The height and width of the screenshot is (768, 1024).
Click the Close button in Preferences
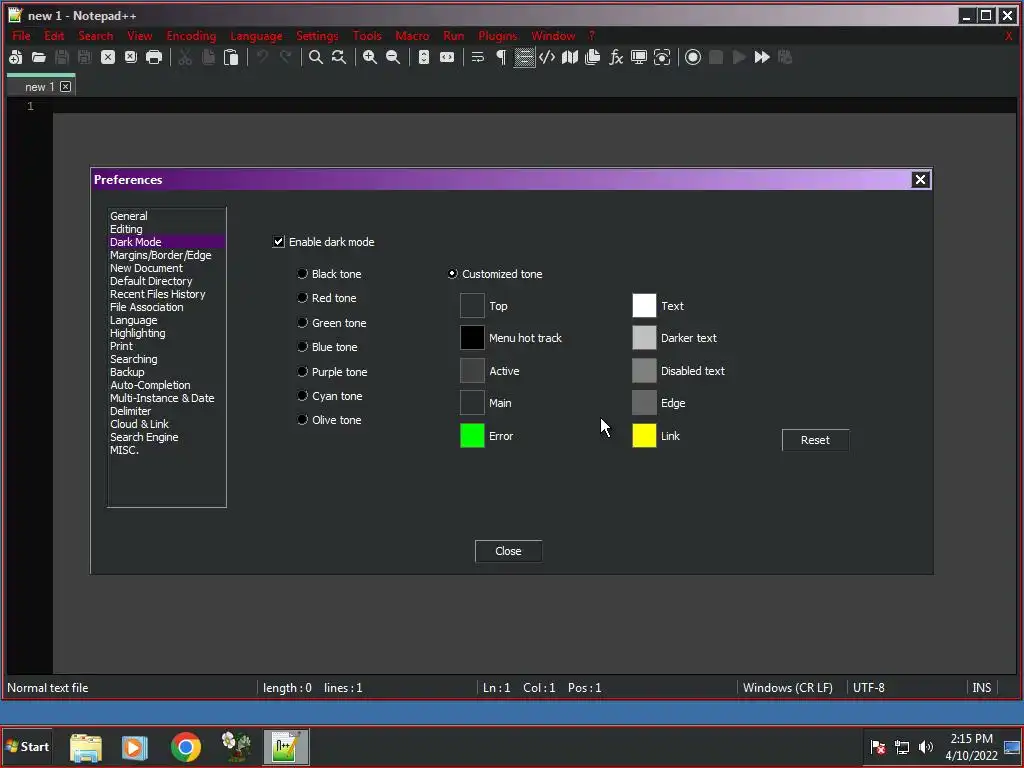point(508,551)
